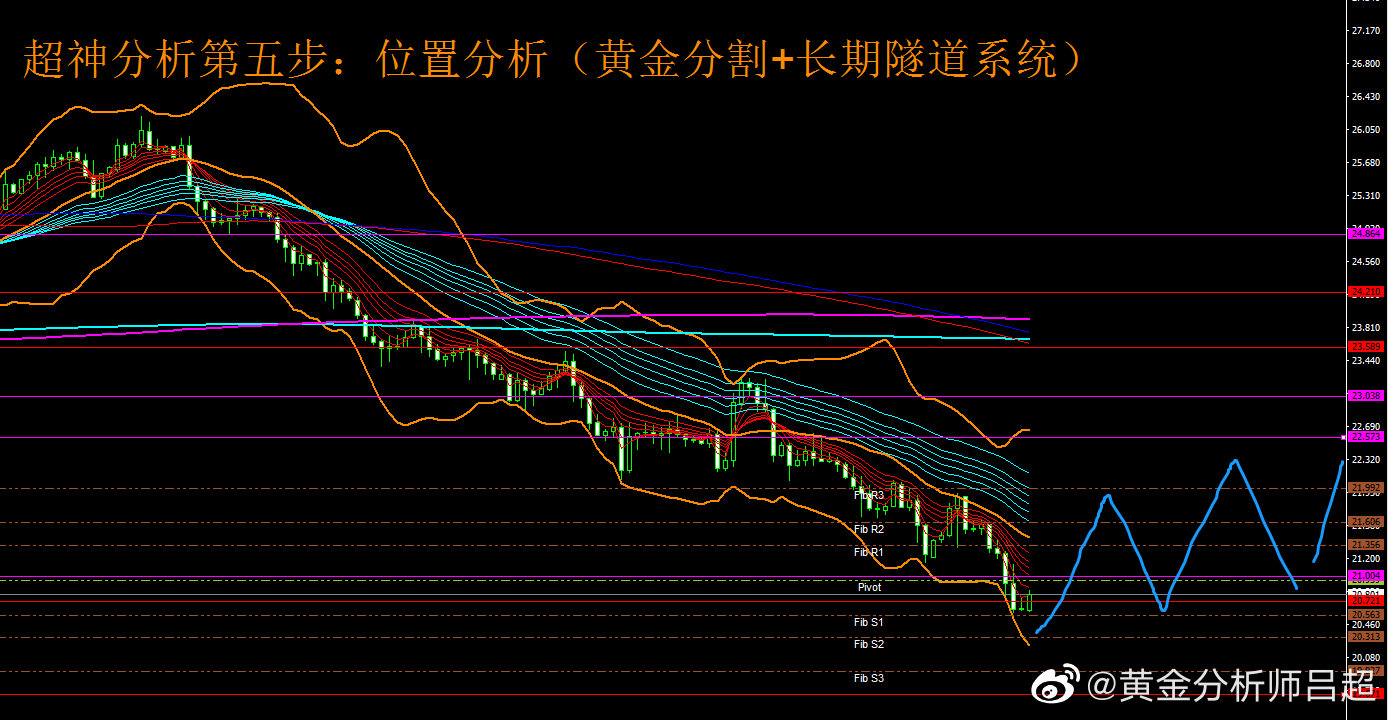Click the Fib R1 label
1389x720 pixels.
[x=868, y=552]
